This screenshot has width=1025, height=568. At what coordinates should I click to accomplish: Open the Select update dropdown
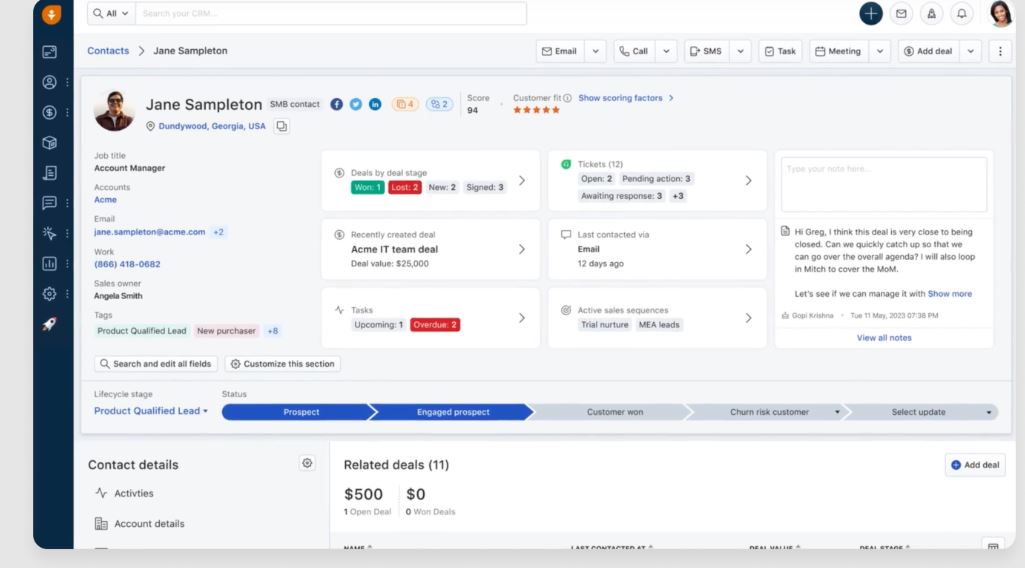click(989, 412)
